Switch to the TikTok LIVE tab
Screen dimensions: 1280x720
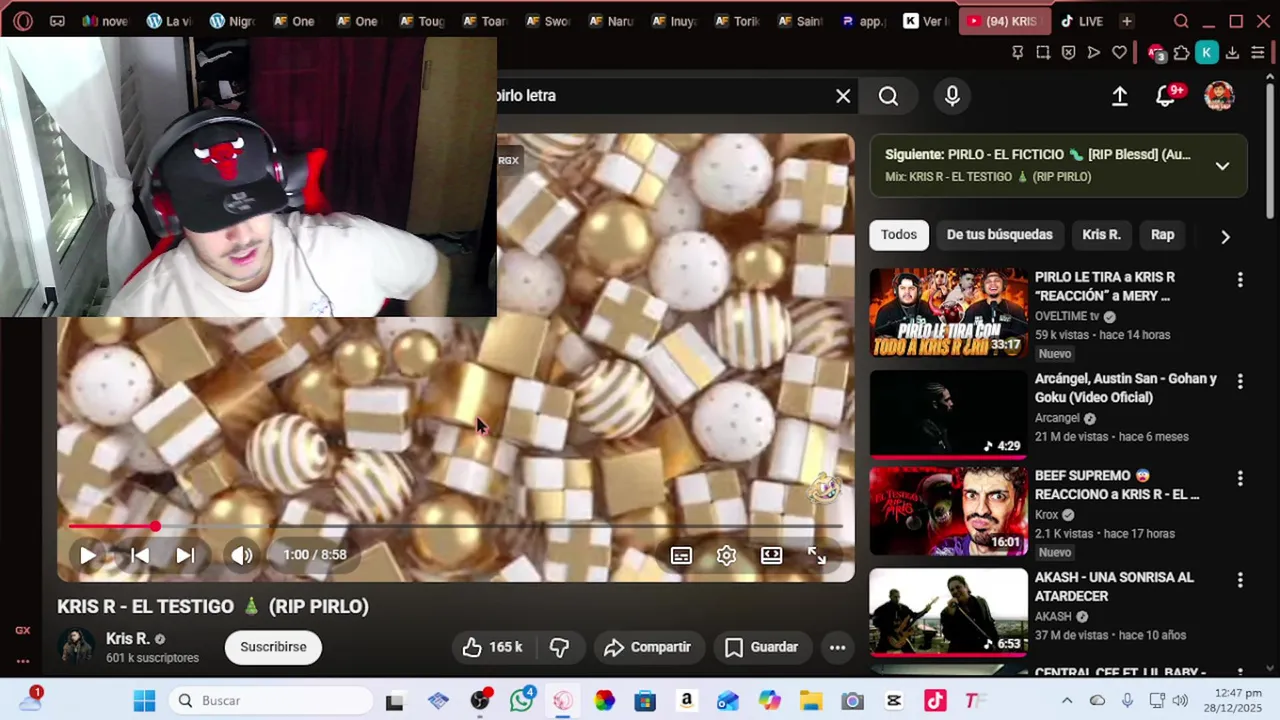(x=1083, y=21)
